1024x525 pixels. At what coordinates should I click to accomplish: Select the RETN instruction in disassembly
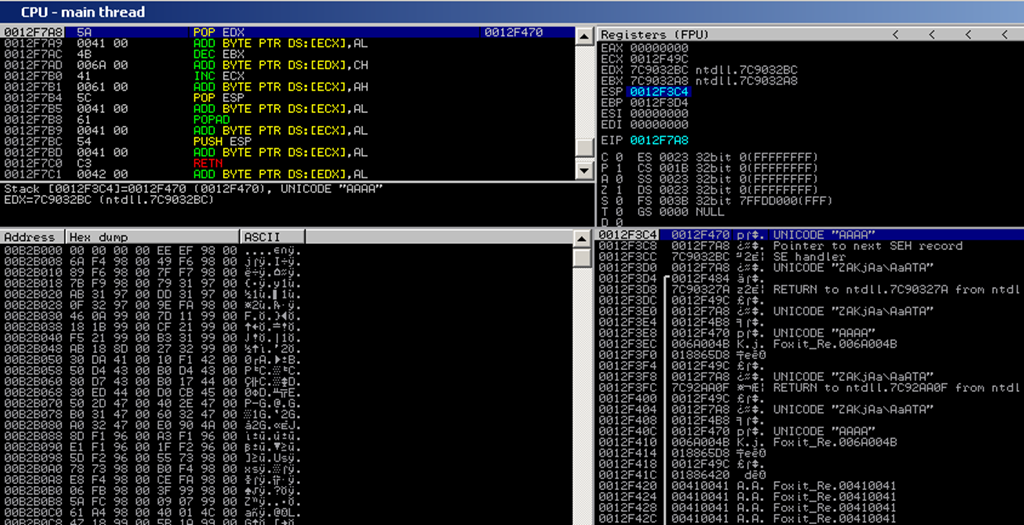(205, 162)
